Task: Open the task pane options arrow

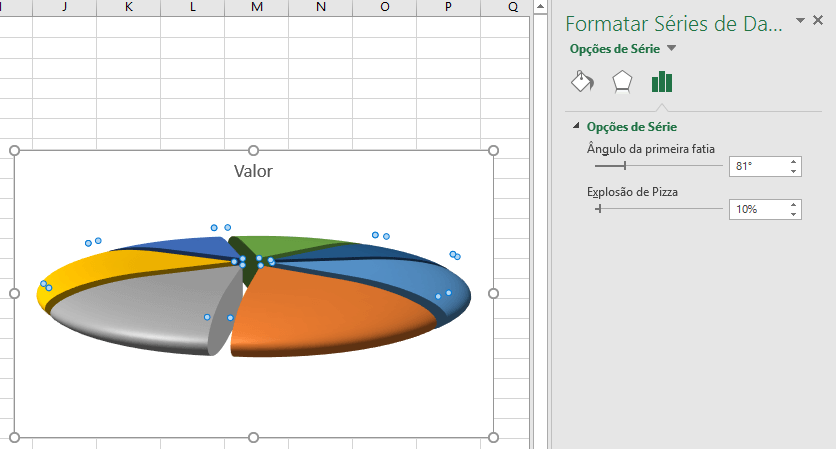Action: tap(800, 21)
